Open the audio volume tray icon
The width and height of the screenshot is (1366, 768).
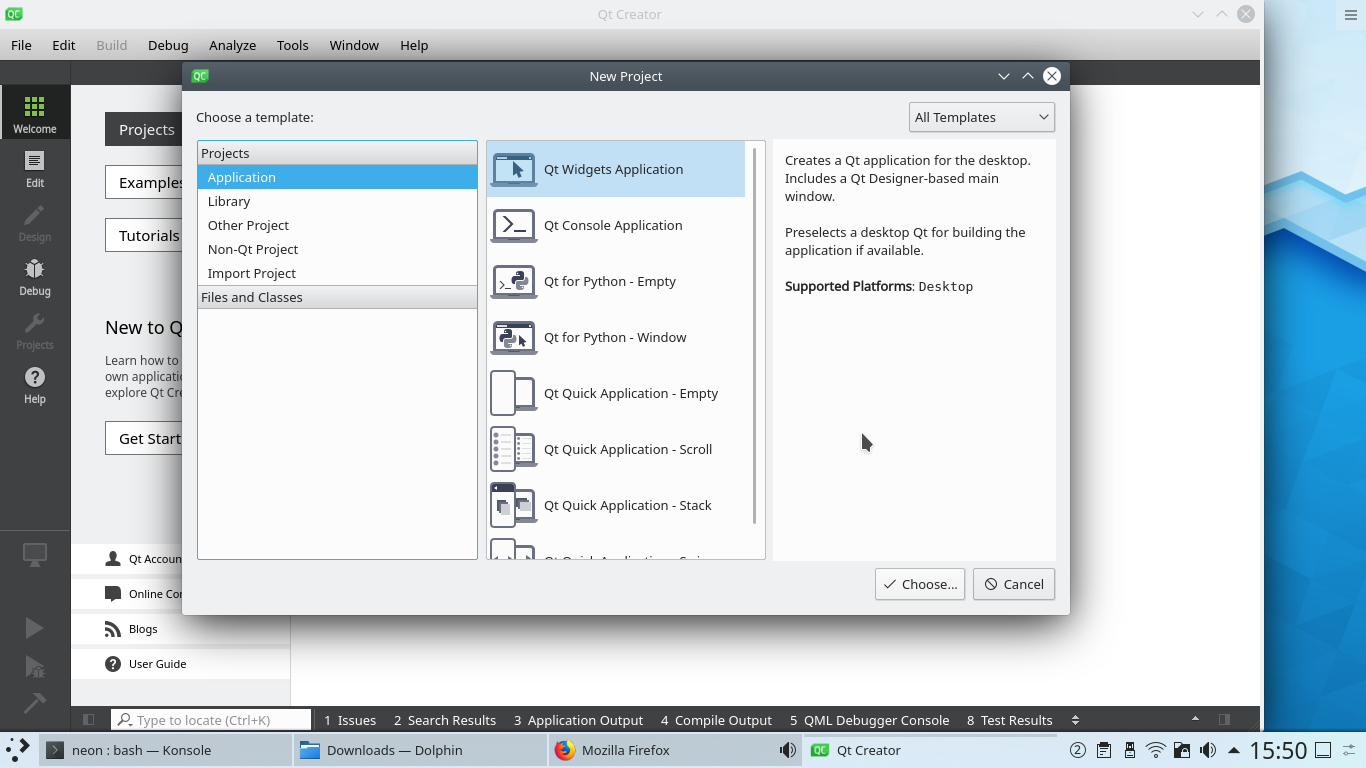[1208, 750]
